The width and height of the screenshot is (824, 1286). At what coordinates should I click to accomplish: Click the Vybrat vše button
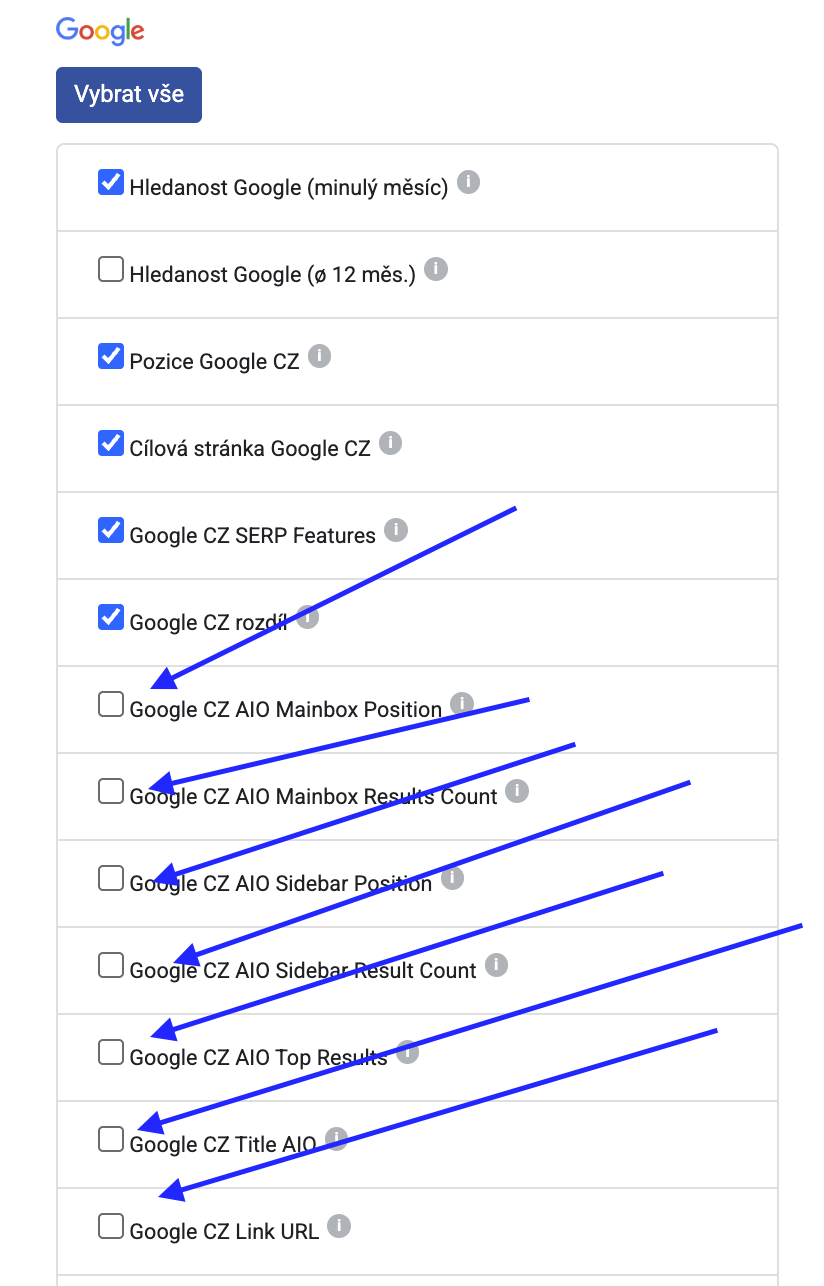(x=129, y=95)
